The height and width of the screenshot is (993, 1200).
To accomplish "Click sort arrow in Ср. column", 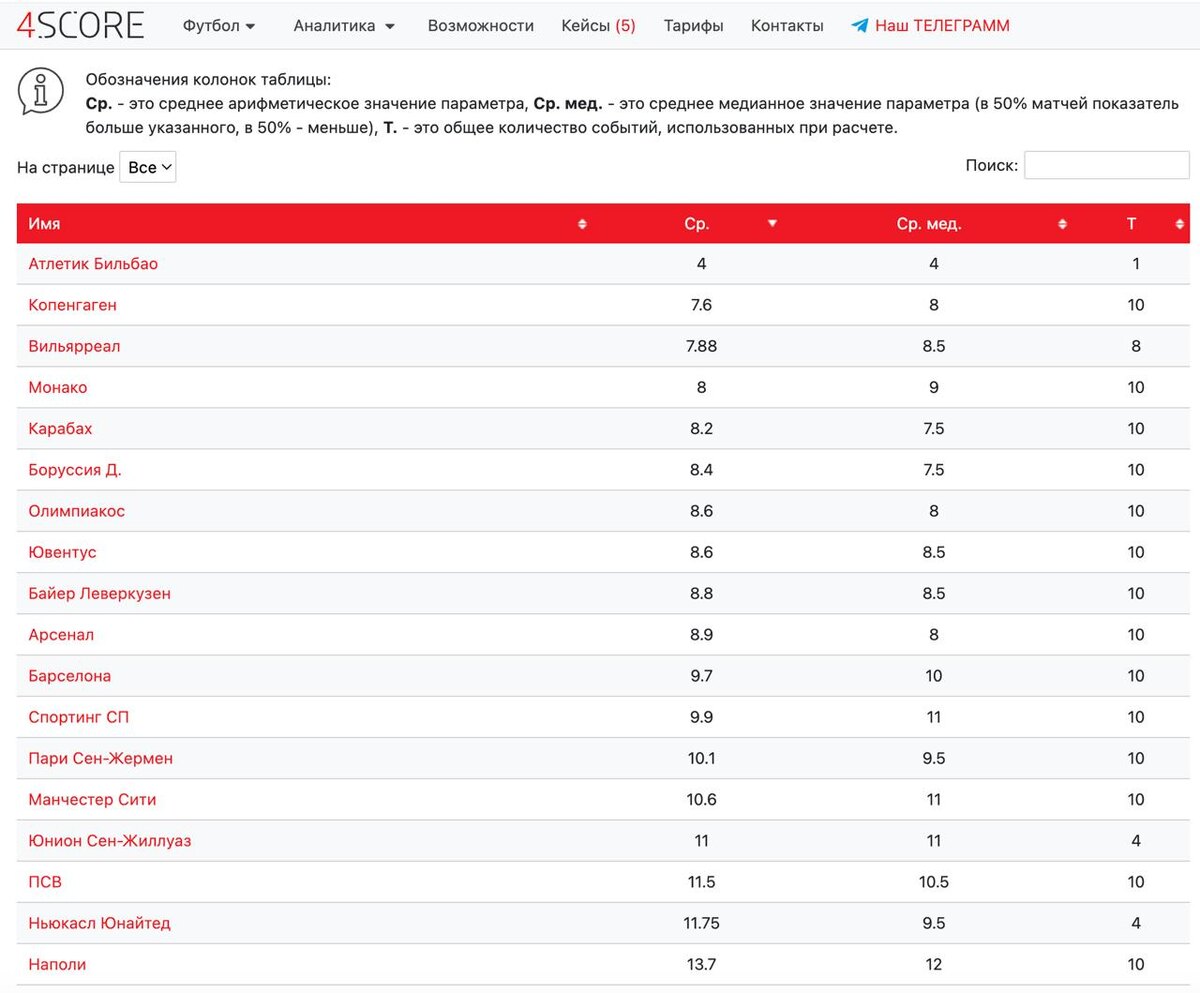I will 772,224.
